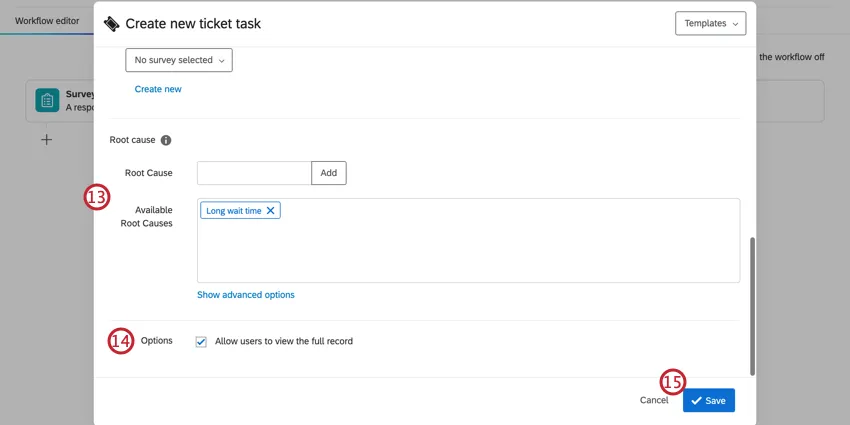This screenshot has height=425, width=850.
Task: Switch to the Workflow editor tab
Action: pos(47,21)
